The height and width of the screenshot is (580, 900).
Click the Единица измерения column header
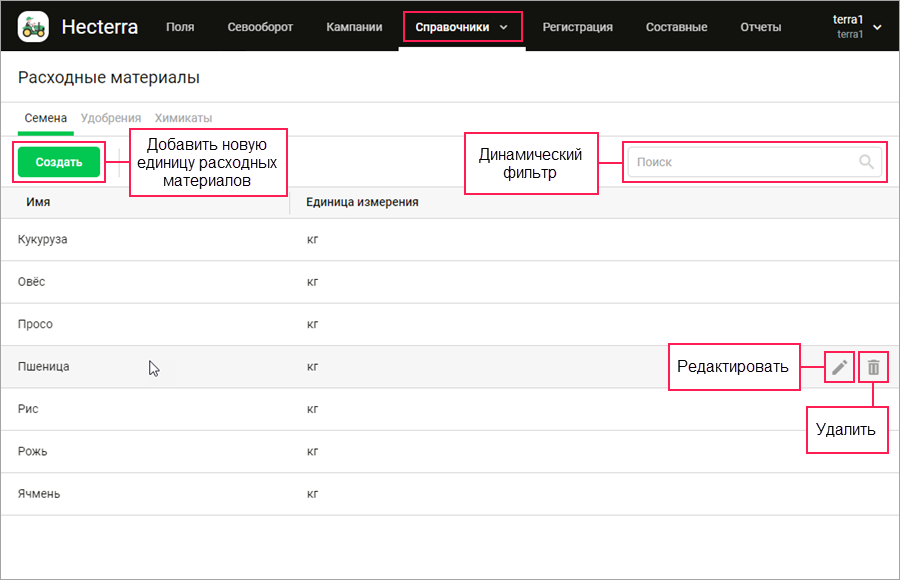[362, 202]
